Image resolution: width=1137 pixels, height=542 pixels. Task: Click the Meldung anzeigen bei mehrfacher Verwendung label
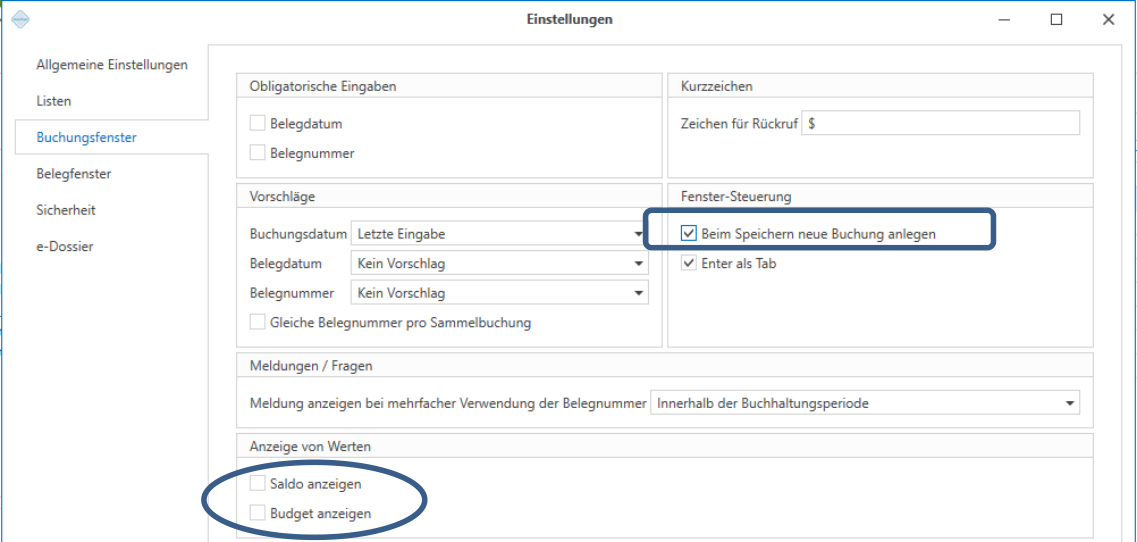coord(447,403)
